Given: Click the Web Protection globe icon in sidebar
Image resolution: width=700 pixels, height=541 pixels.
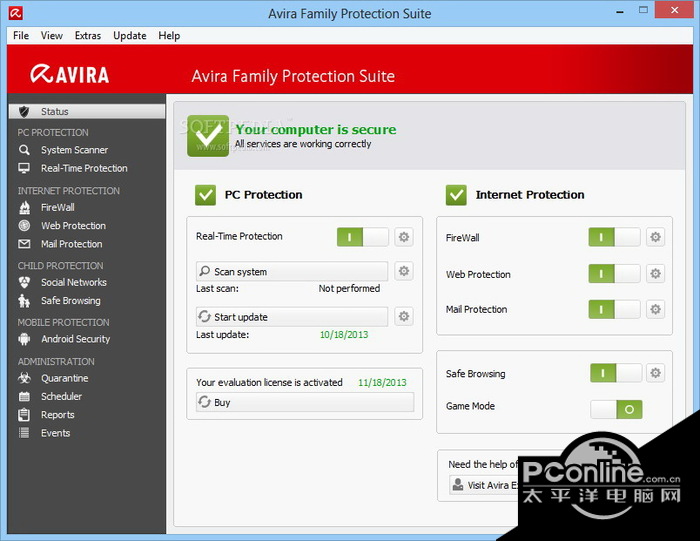Looking at the screenshot, I should click(x=24, y=226).
